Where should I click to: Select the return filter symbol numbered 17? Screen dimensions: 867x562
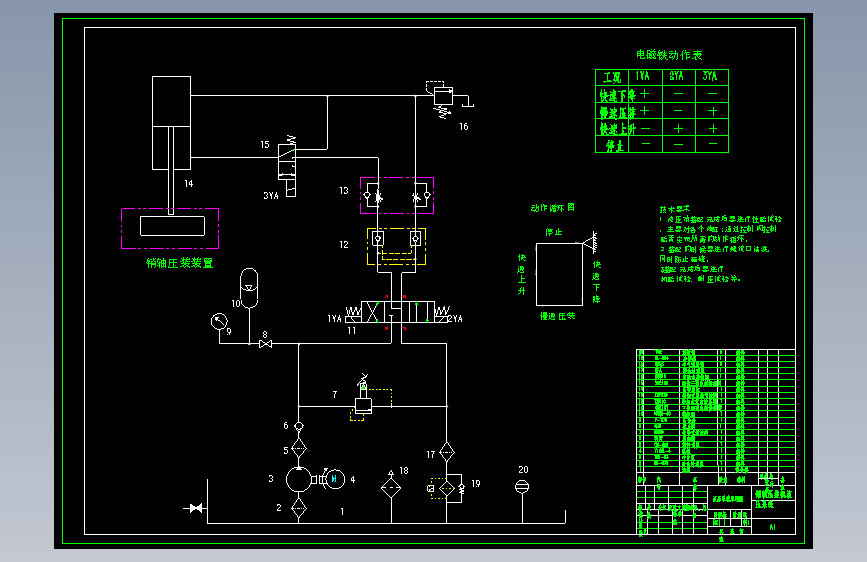coord(447,452)
